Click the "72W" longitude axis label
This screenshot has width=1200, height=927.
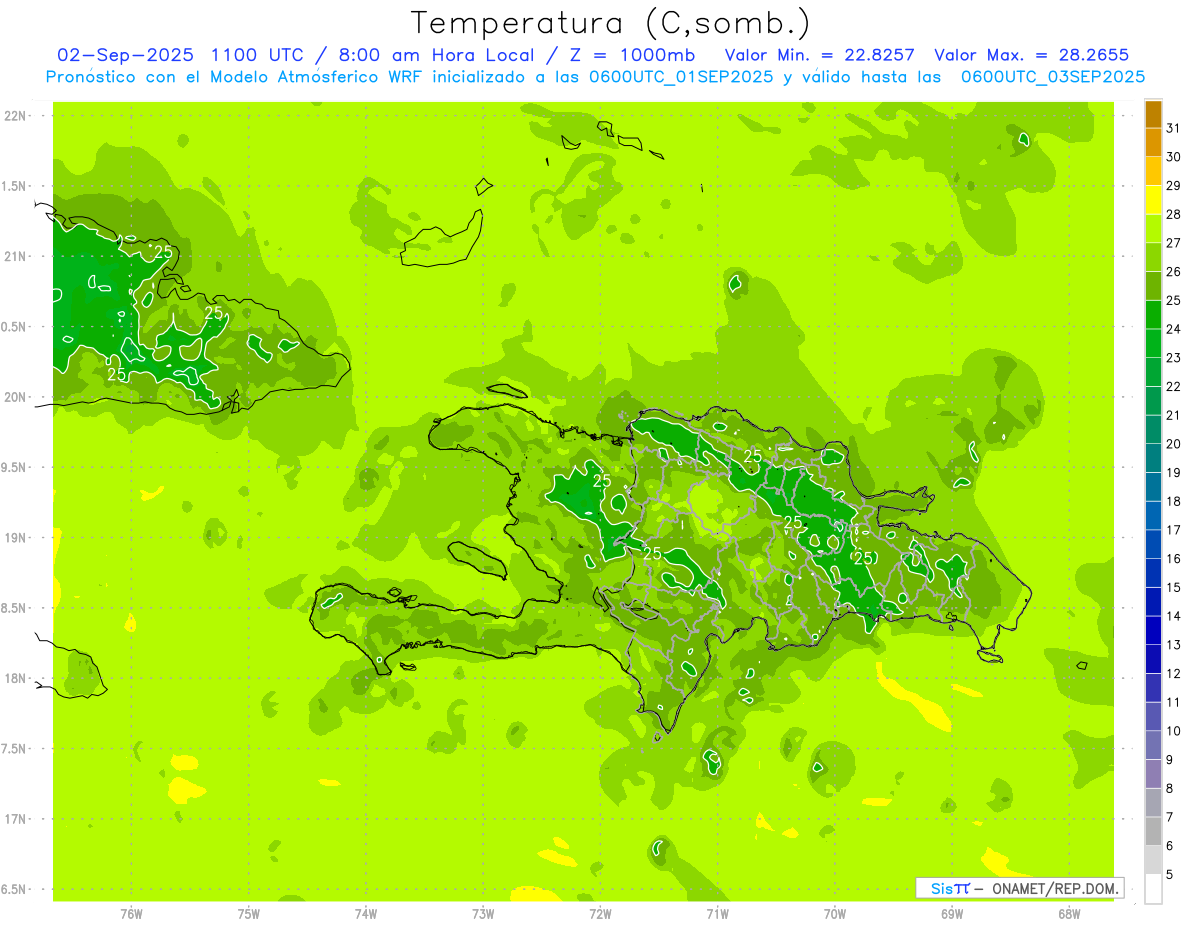[x=600, y=914]
